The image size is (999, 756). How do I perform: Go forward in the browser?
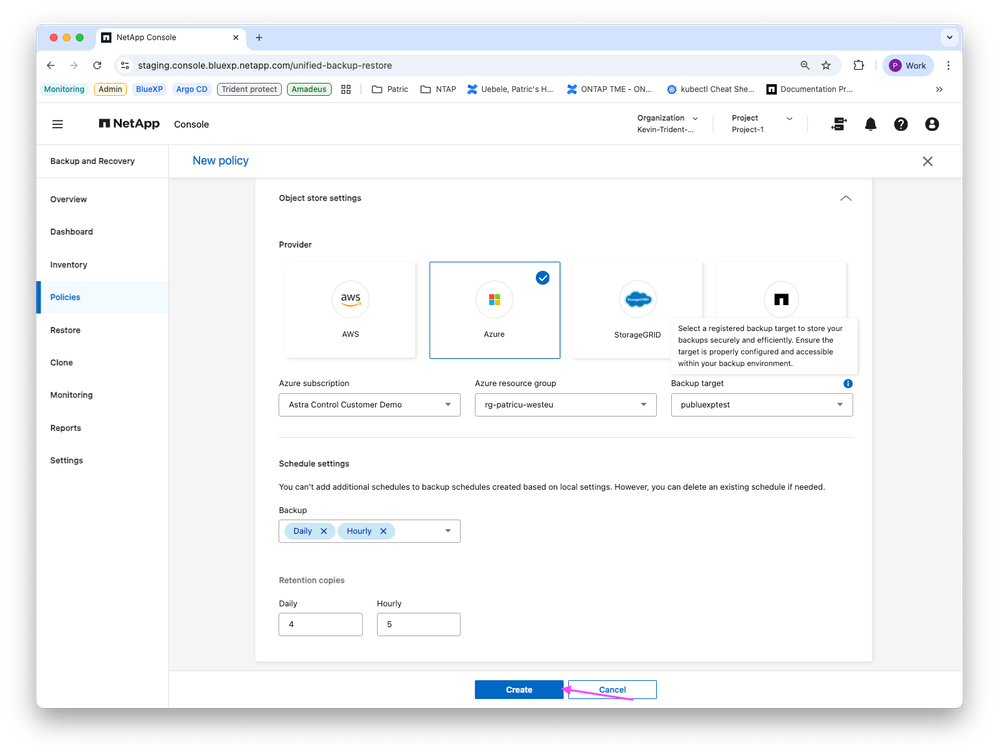(74, 65)
